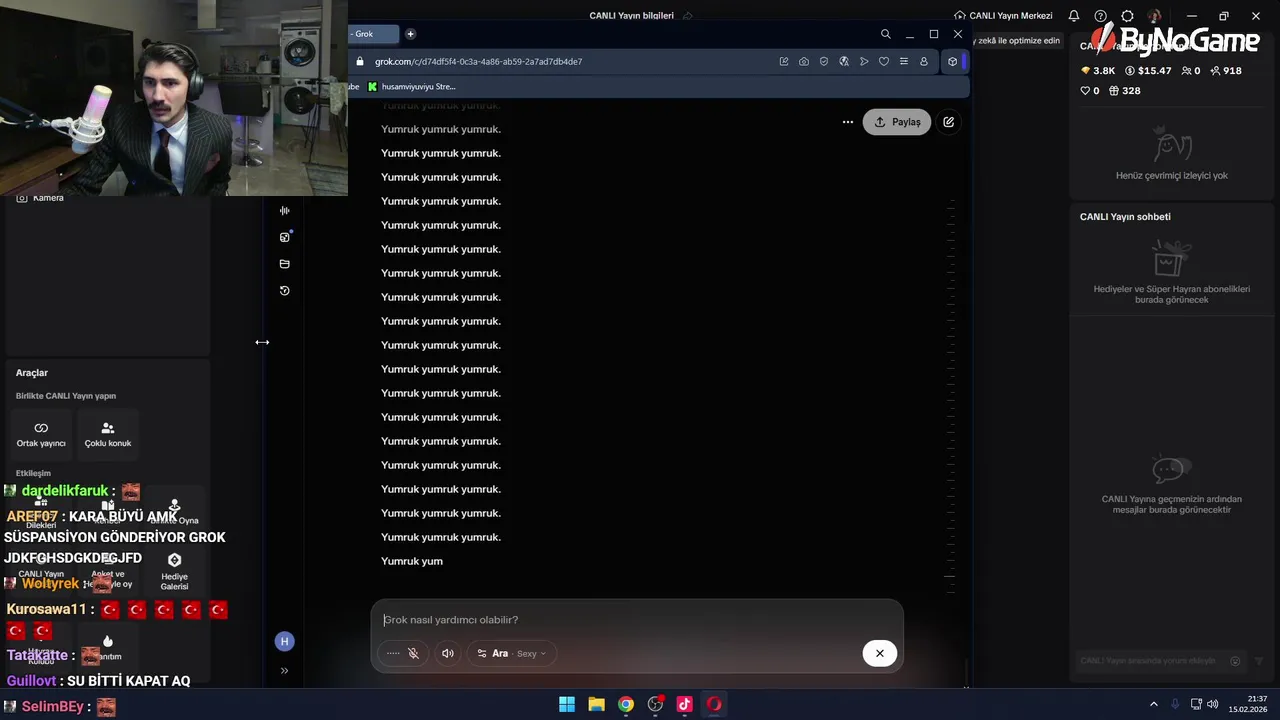Open chat history clock icon
The image size is (1280, 720).
[x=284, y=291]
